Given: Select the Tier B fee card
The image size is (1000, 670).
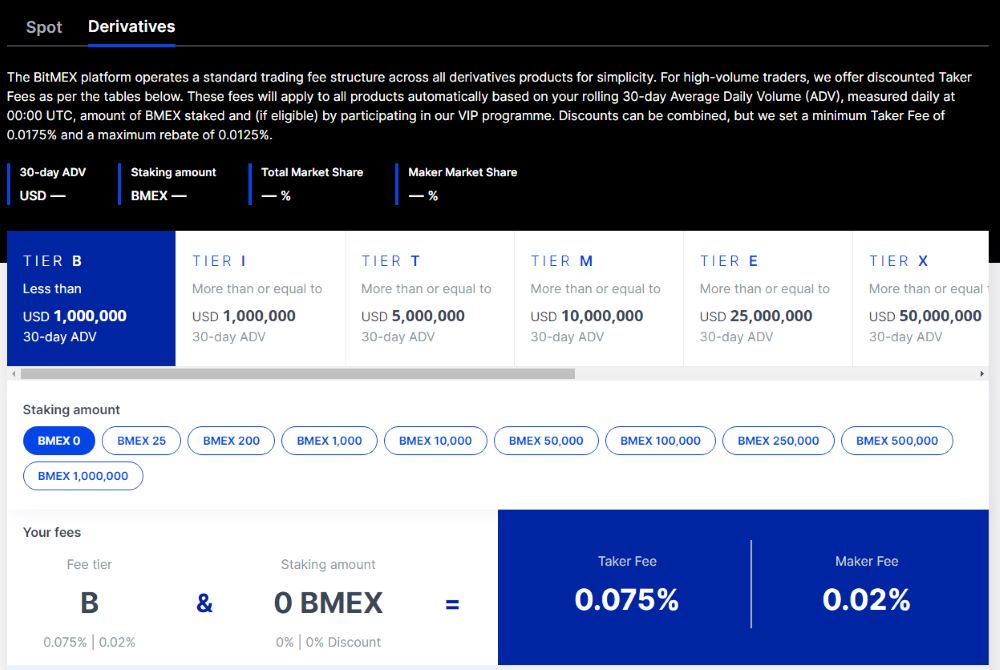Looking at the screenshot, I should (x=91, y=298).
